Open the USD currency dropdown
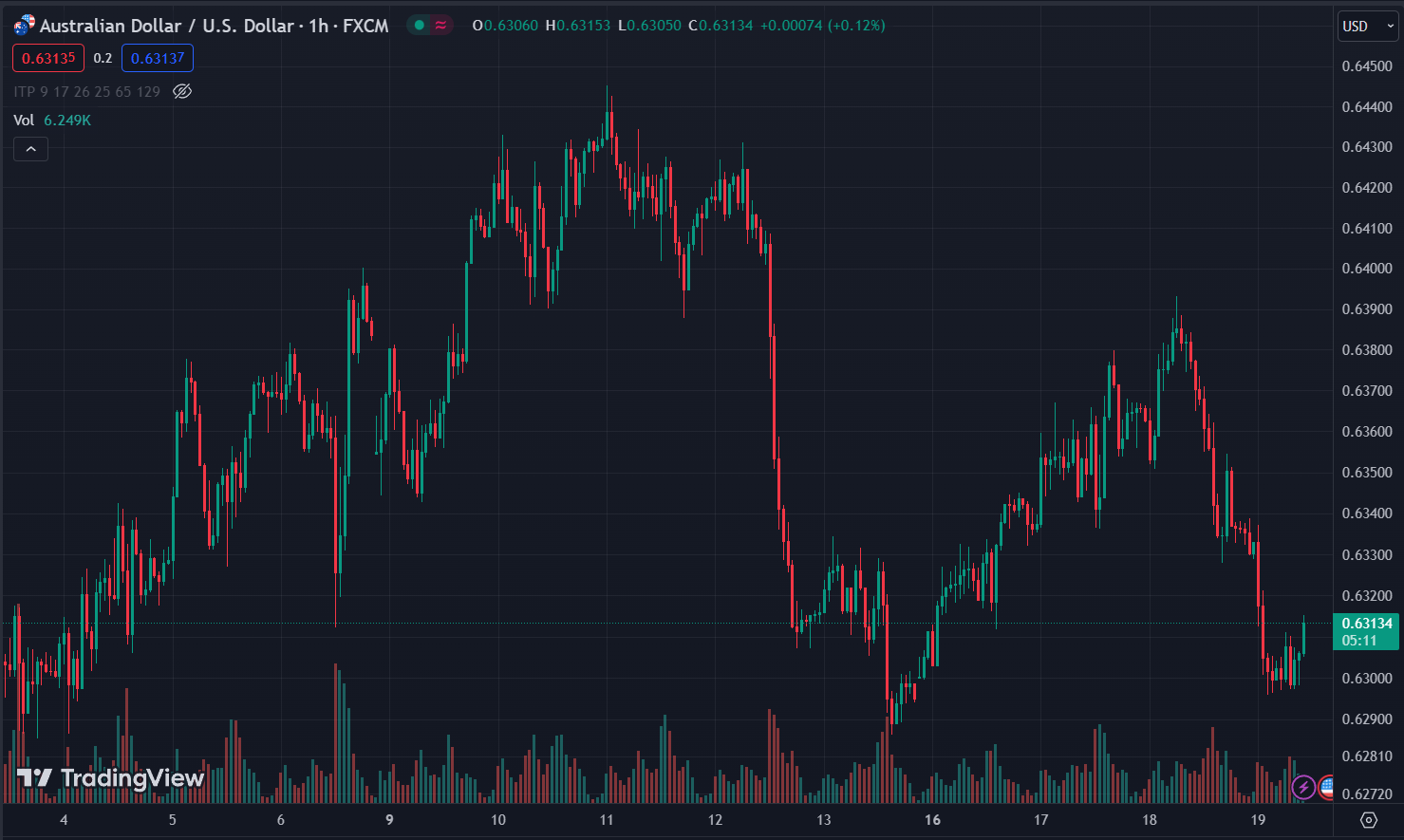 [1368, 27]
